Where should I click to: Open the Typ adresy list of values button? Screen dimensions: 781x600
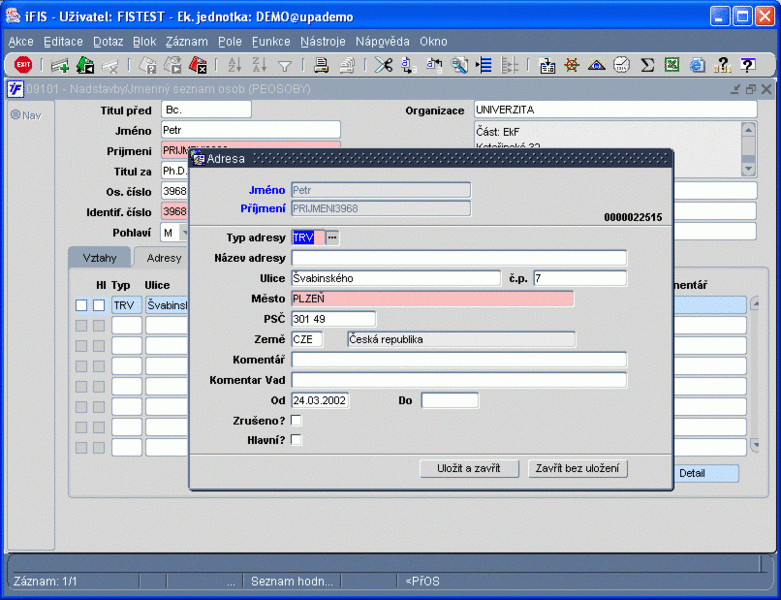[x=333, y=238]
